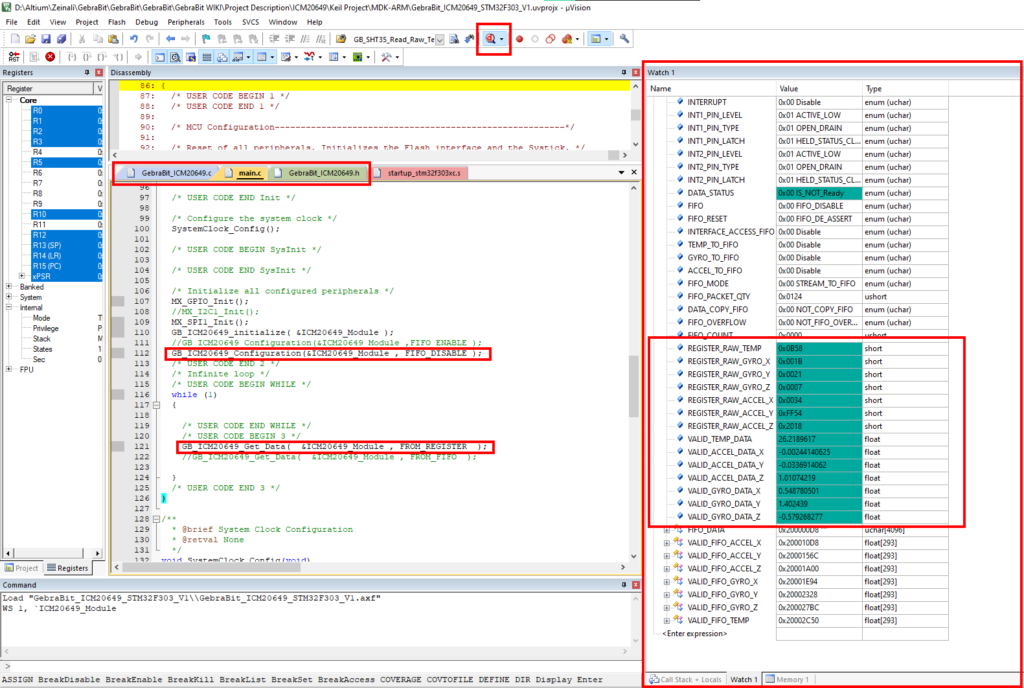Click the Run to cursor line icon
This screenshot has width=1024, height=688.
(118, 57)
